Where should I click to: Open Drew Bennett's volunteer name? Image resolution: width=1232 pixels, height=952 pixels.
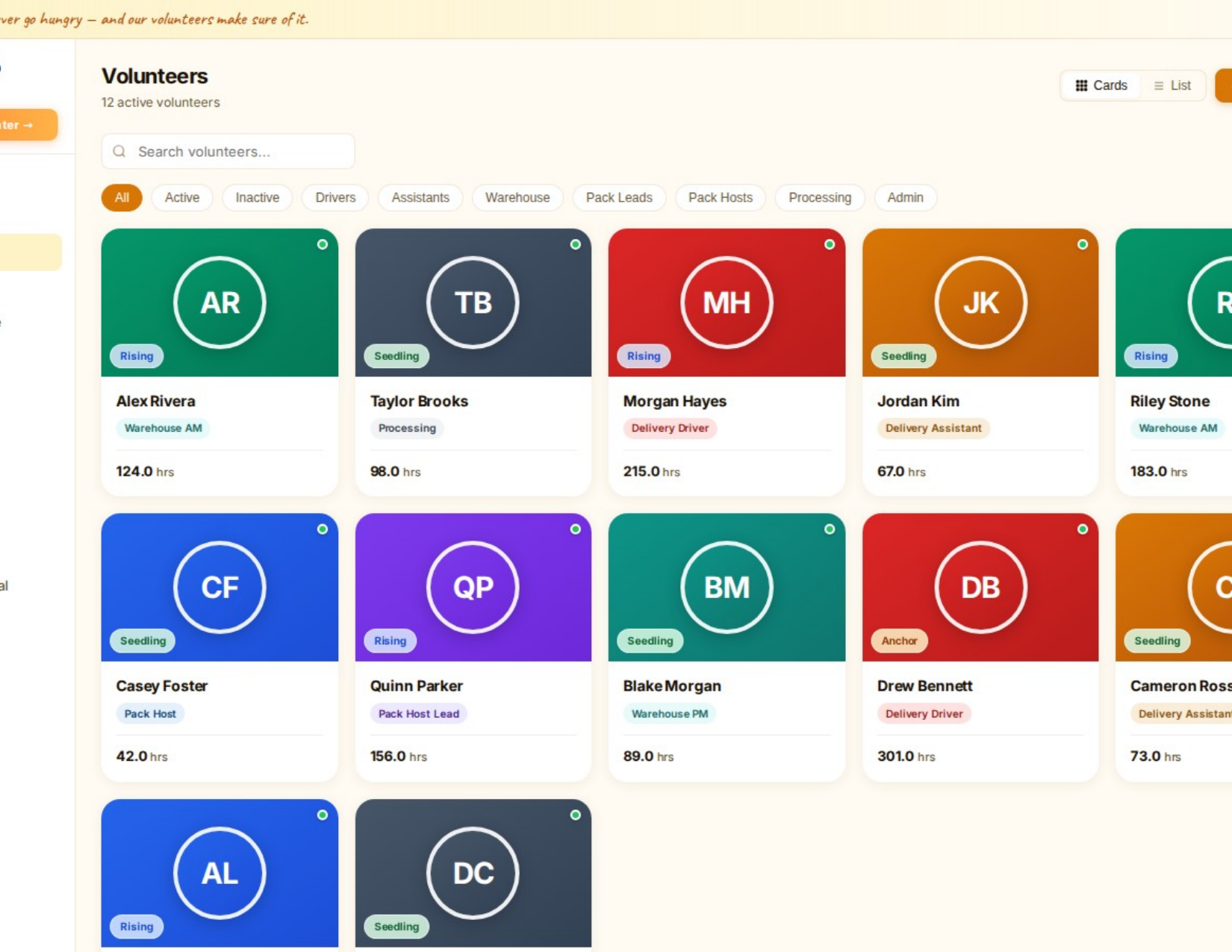coord(924,685)
